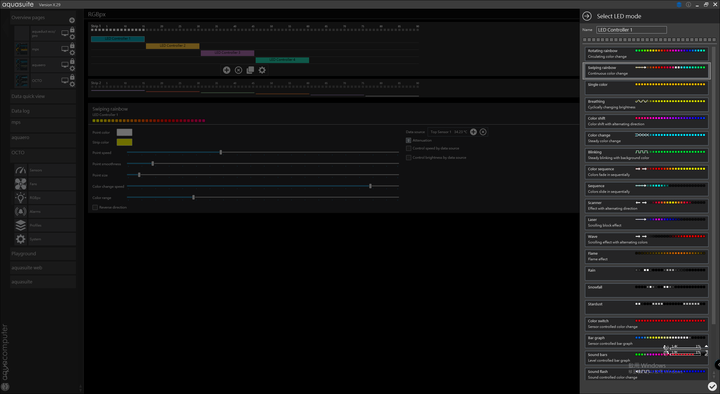The width and height of the screenshot is (720, 394).
Task: Expand the mps device section
Action: [43, 124]
